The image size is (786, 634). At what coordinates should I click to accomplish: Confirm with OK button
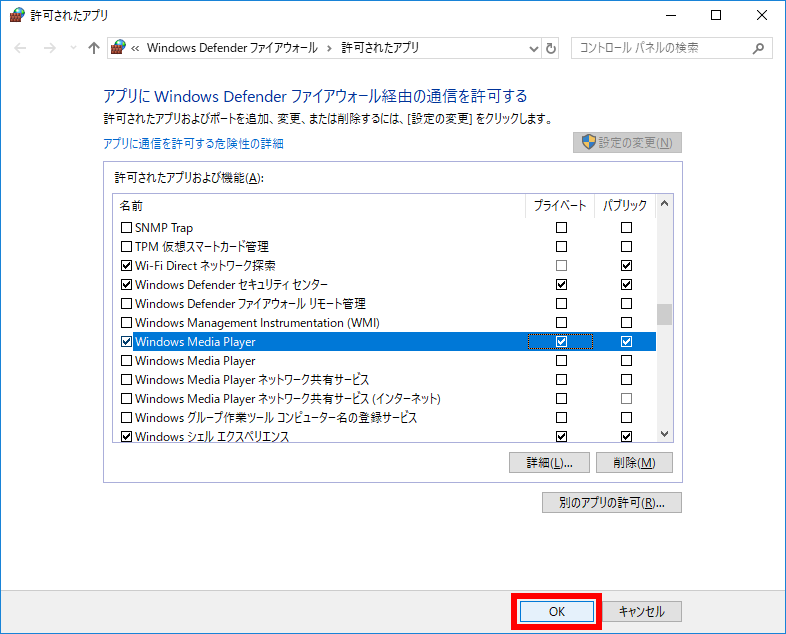tap(557, 611)
